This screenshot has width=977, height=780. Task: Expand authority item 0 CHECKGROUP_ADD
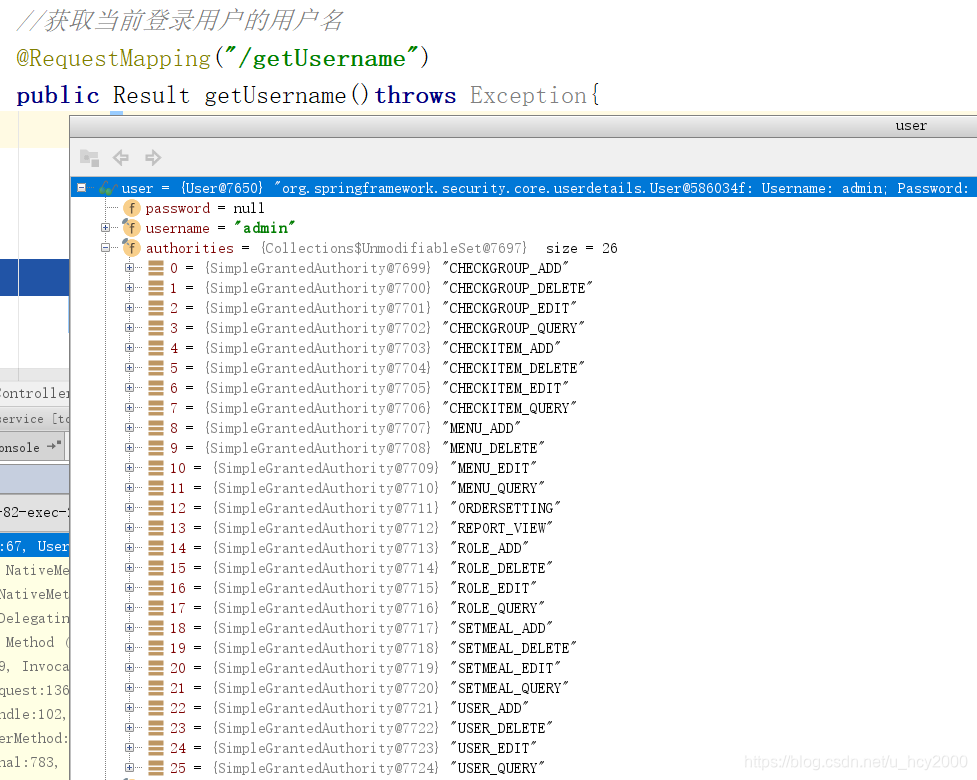(x=129, y=267)
